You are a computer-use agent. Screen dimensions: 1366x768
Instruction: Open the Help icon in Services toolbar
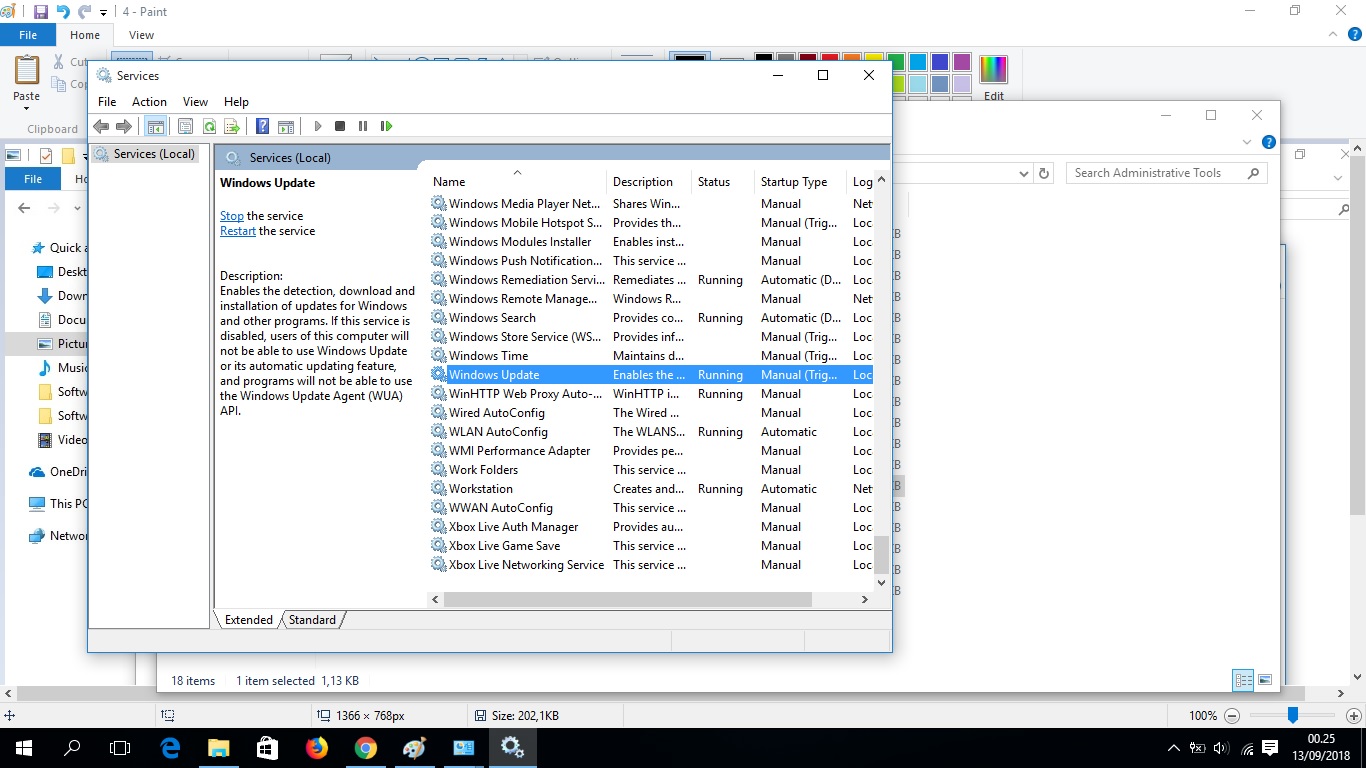(x=263, y=126)
